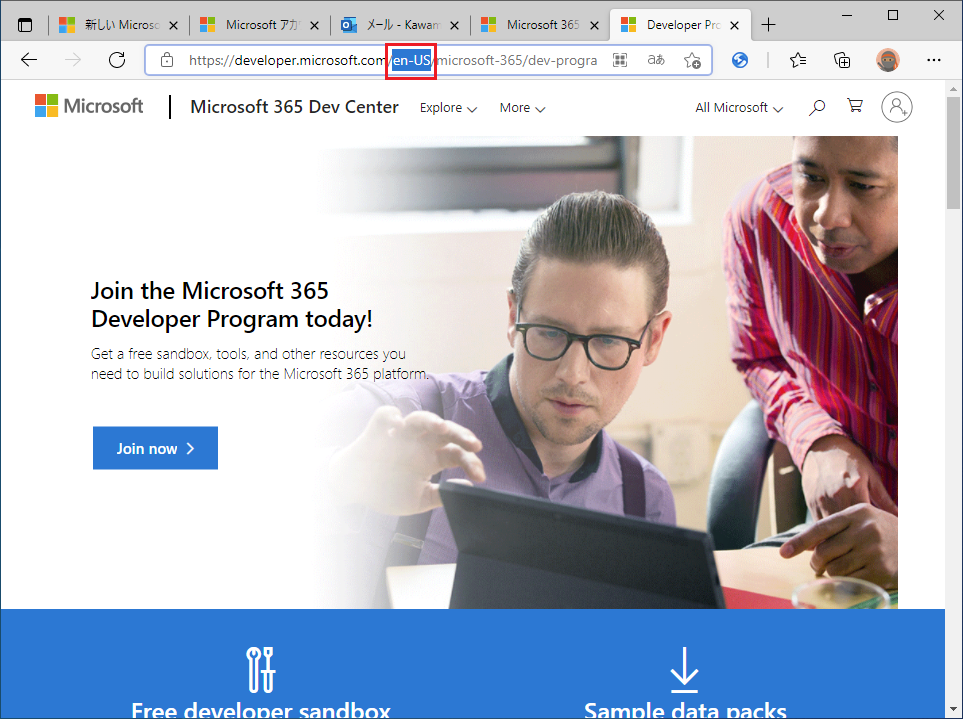Screen dimensions: 963x719
Task: Click the Join now button
Action: 155,448
